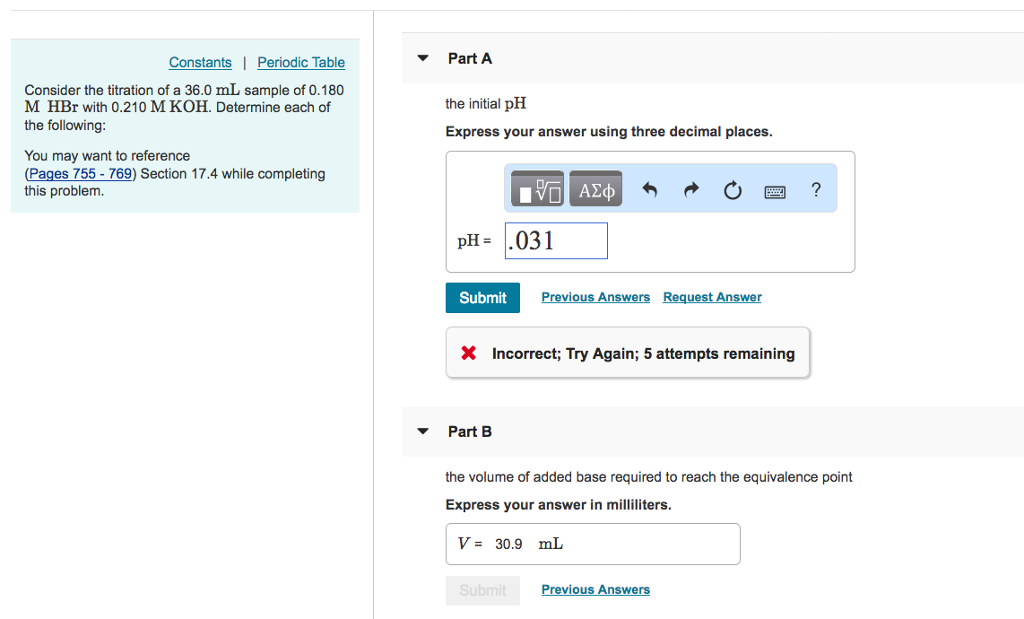View Previous Answers for Part B
The image size is (1024, 619).
pyautogui.click(x=595, y=589)
